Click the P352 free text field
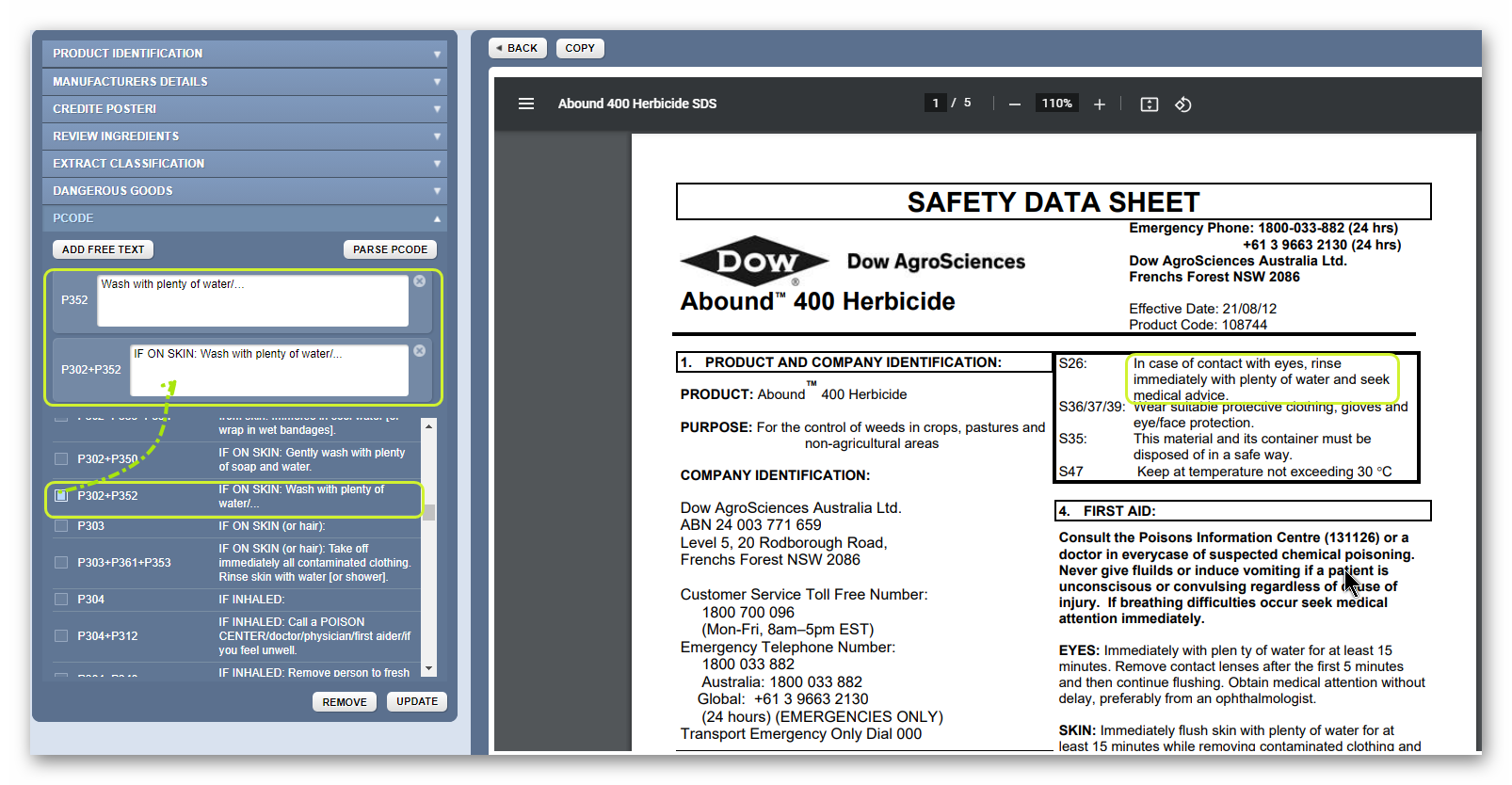The image size is (1512, 785). point(253,300)
